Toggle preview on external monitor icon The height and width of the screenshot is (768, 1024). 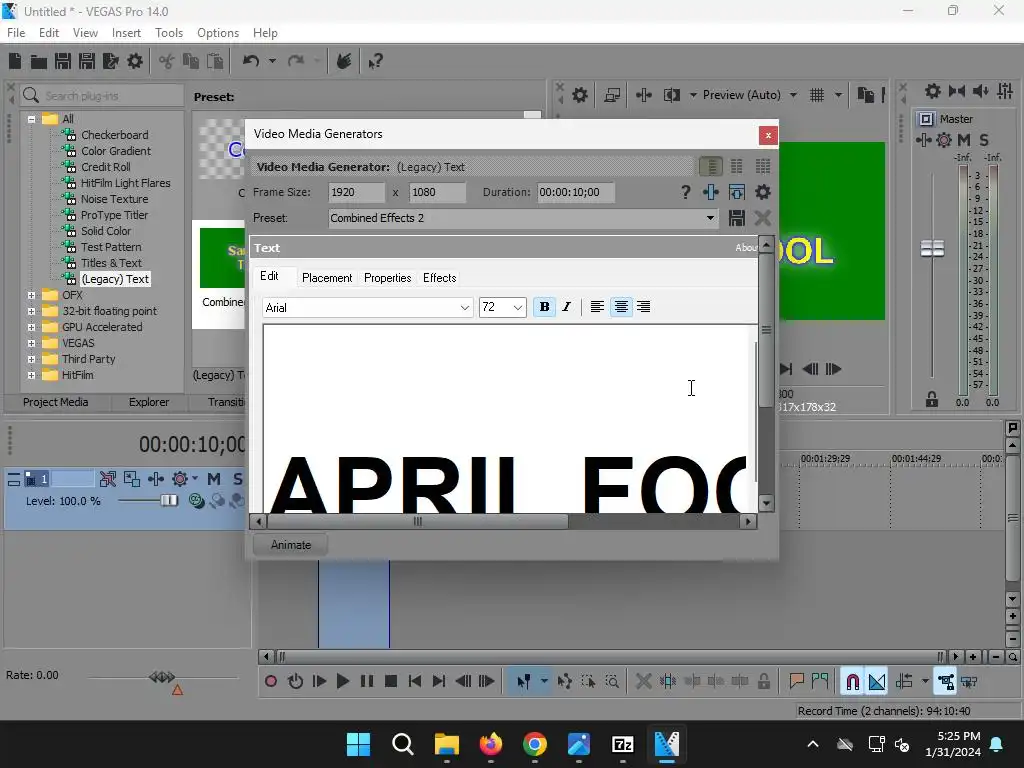tap(612, 95)
